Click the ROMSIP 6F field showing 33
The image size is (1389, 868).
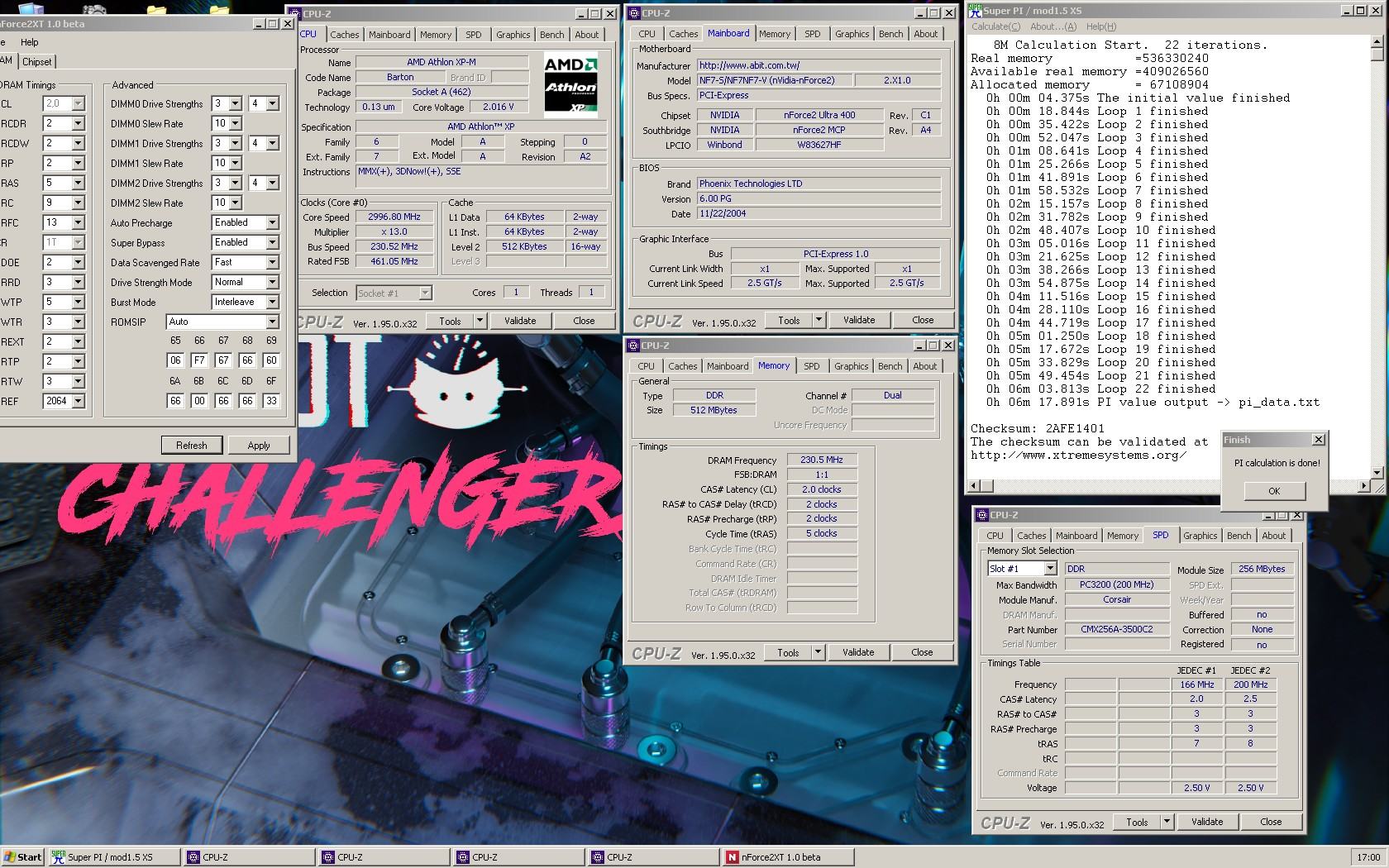coord(271,401)
